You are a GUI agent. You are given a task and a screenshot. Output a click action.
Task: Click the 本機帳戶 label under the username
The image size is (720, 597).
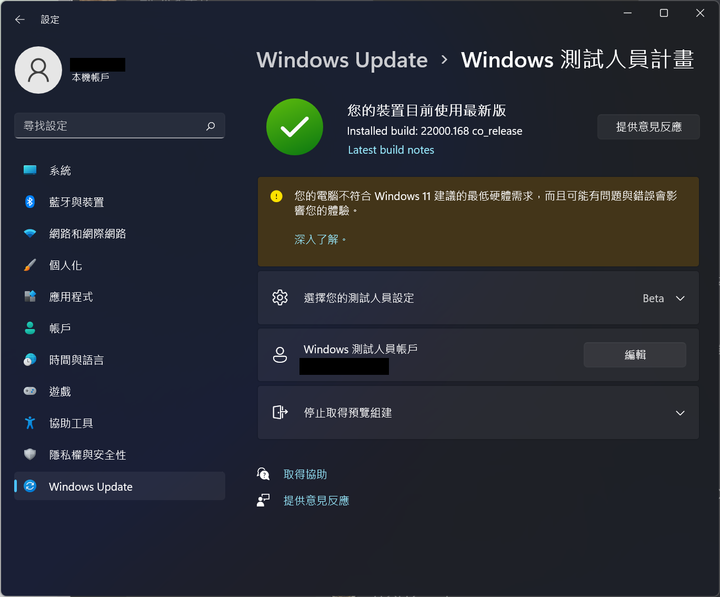coord(90,77)
